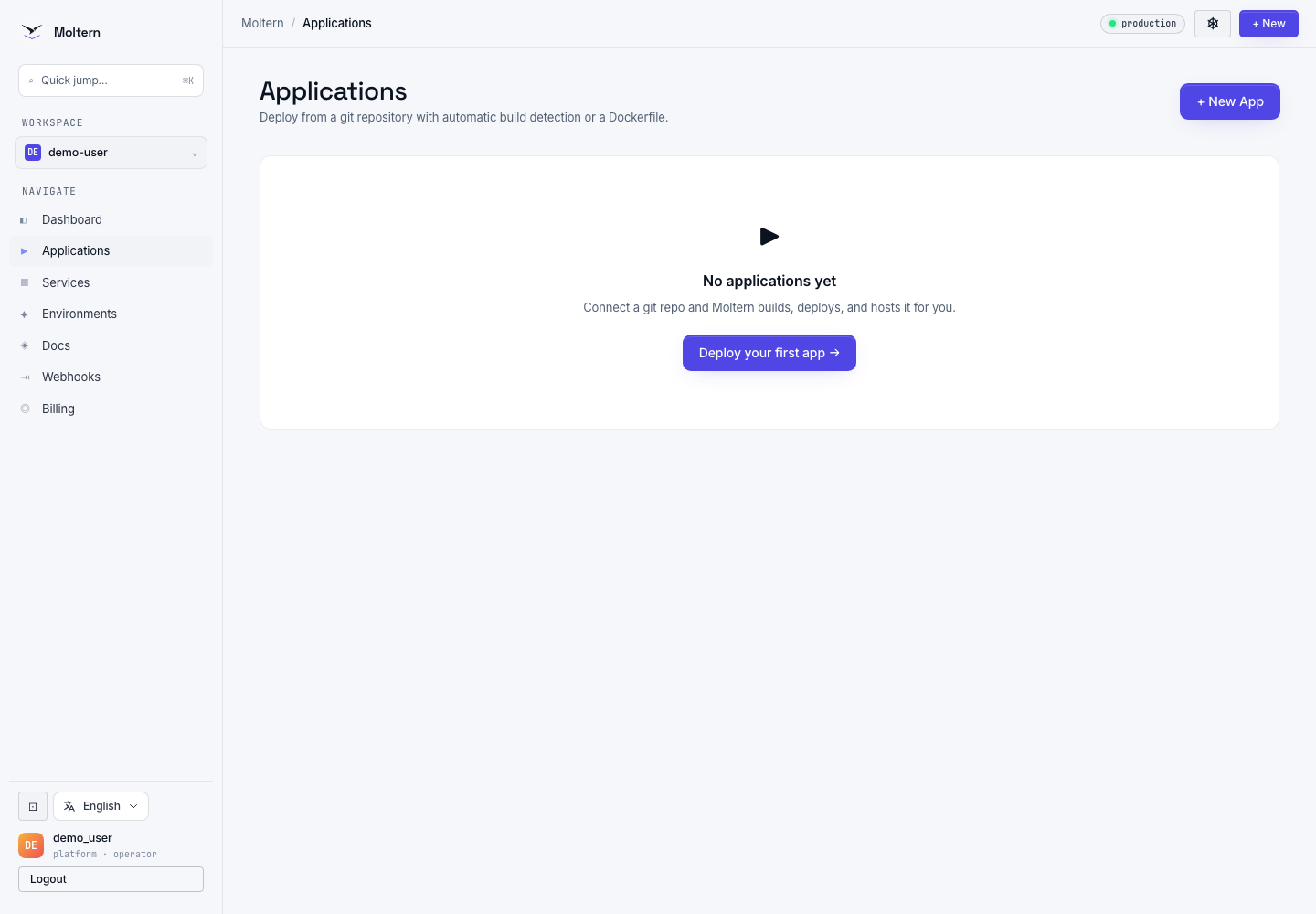Click the Dashboard icon in the sidebar
This screenshot has height=914, width=1316.
point(24,220)
